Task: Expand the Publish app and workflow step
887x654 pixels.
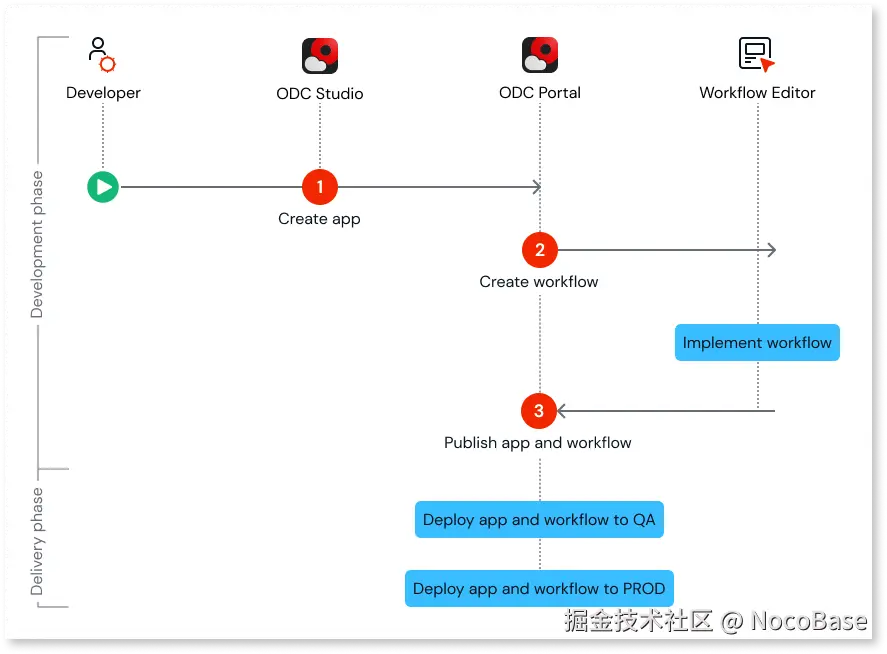Action: pyautogui.click(x=539, y=442)
